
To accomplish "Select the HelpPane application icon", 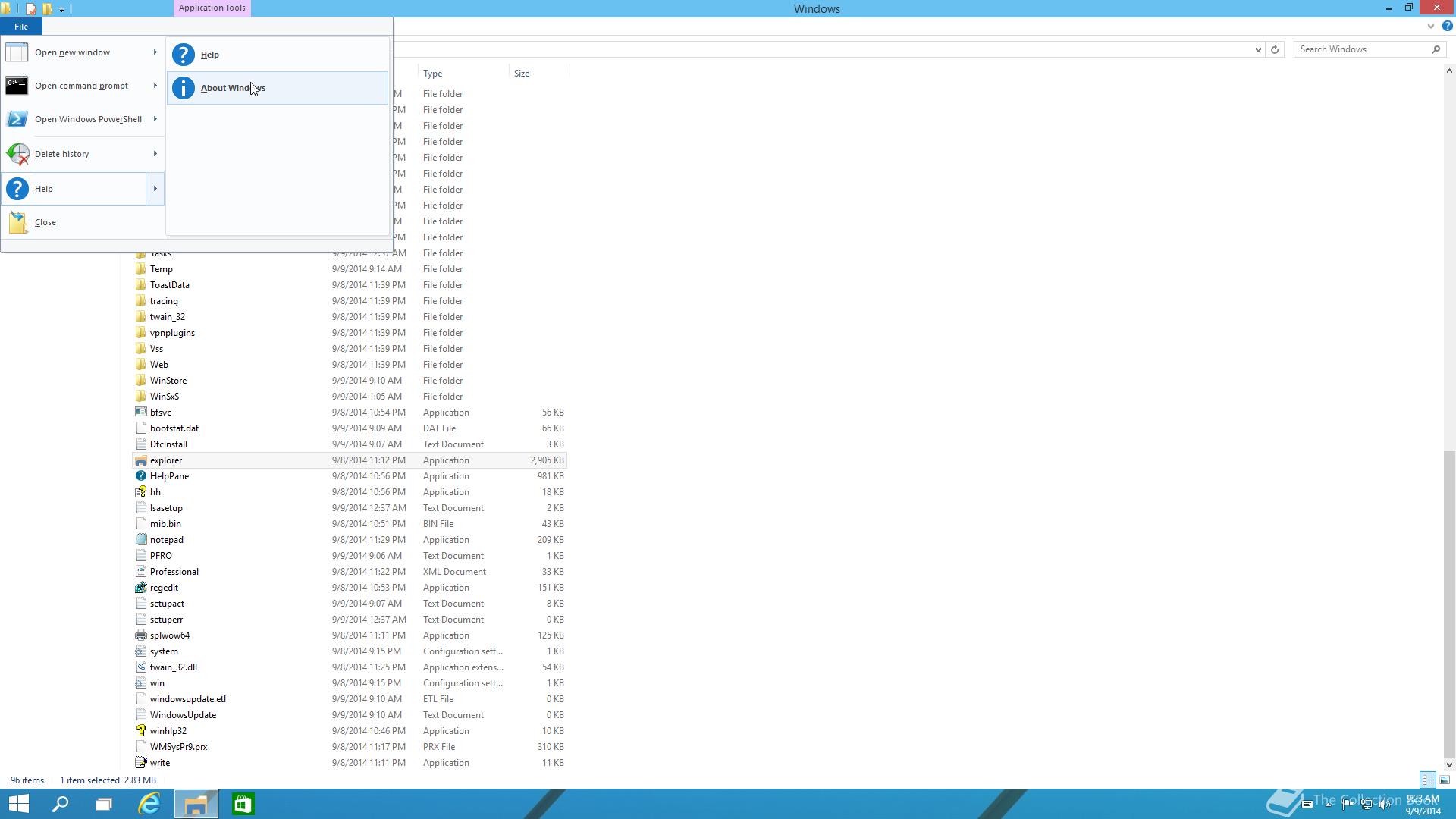I will point(140,476).
